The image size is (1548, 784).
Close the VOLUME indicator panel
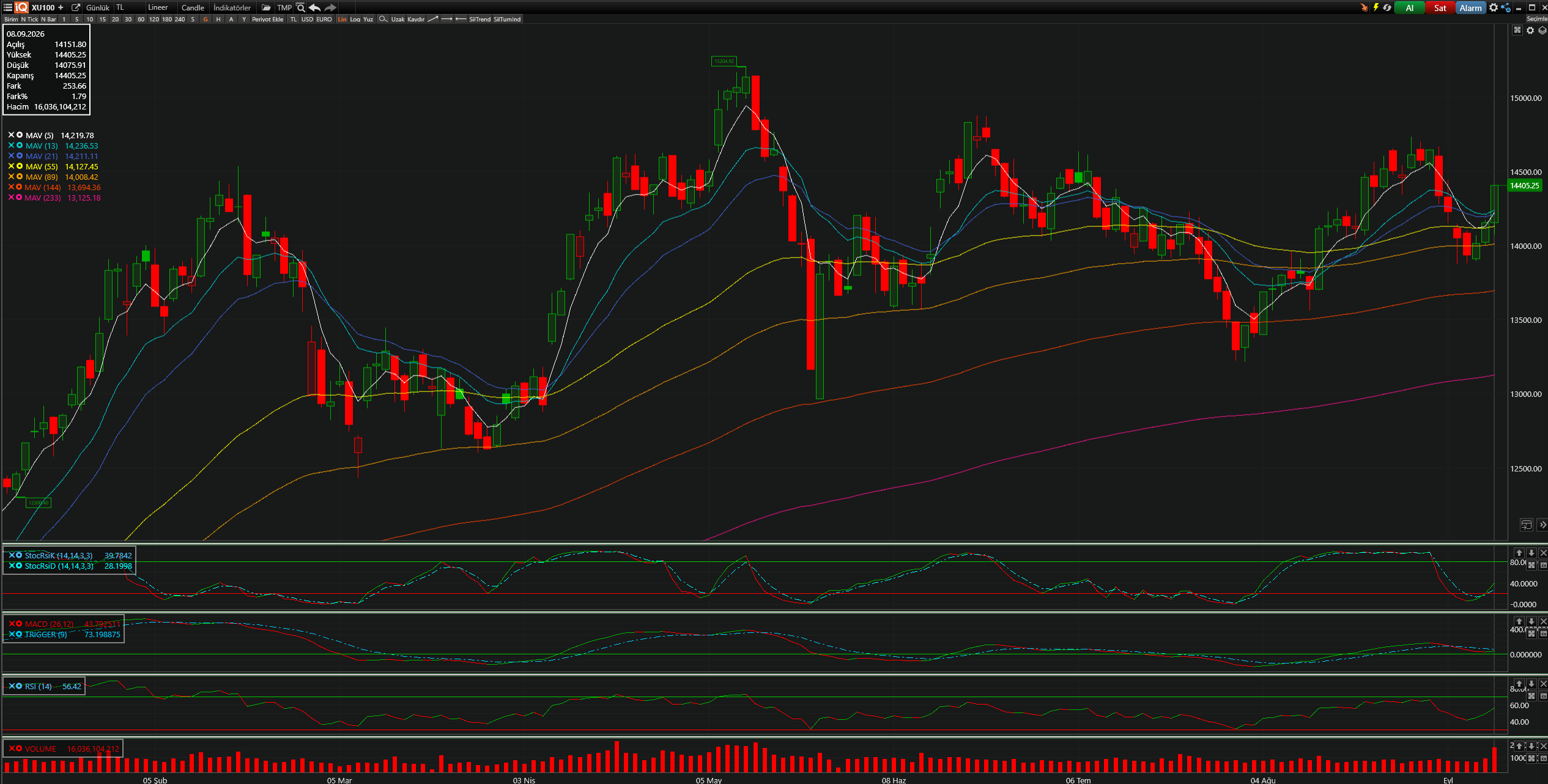point(1543,746)
